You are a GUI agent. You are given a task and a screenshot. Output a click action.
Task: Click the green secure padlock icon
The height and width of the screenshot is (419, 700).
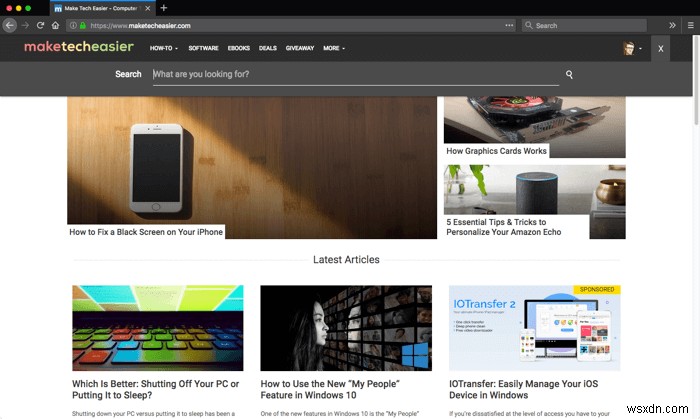83,25
